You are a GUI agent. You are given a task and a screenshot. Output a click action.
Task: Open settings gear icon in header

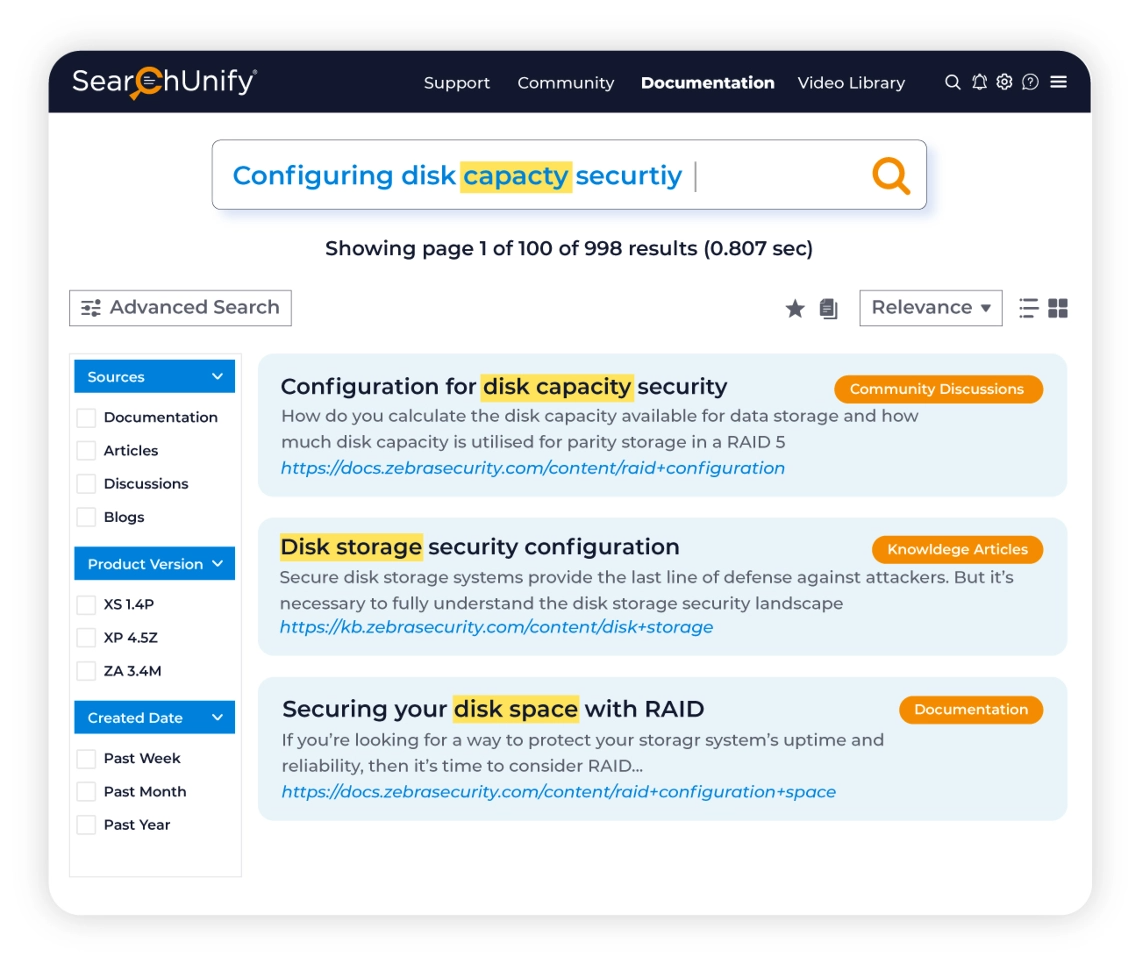pos(1004,82)
